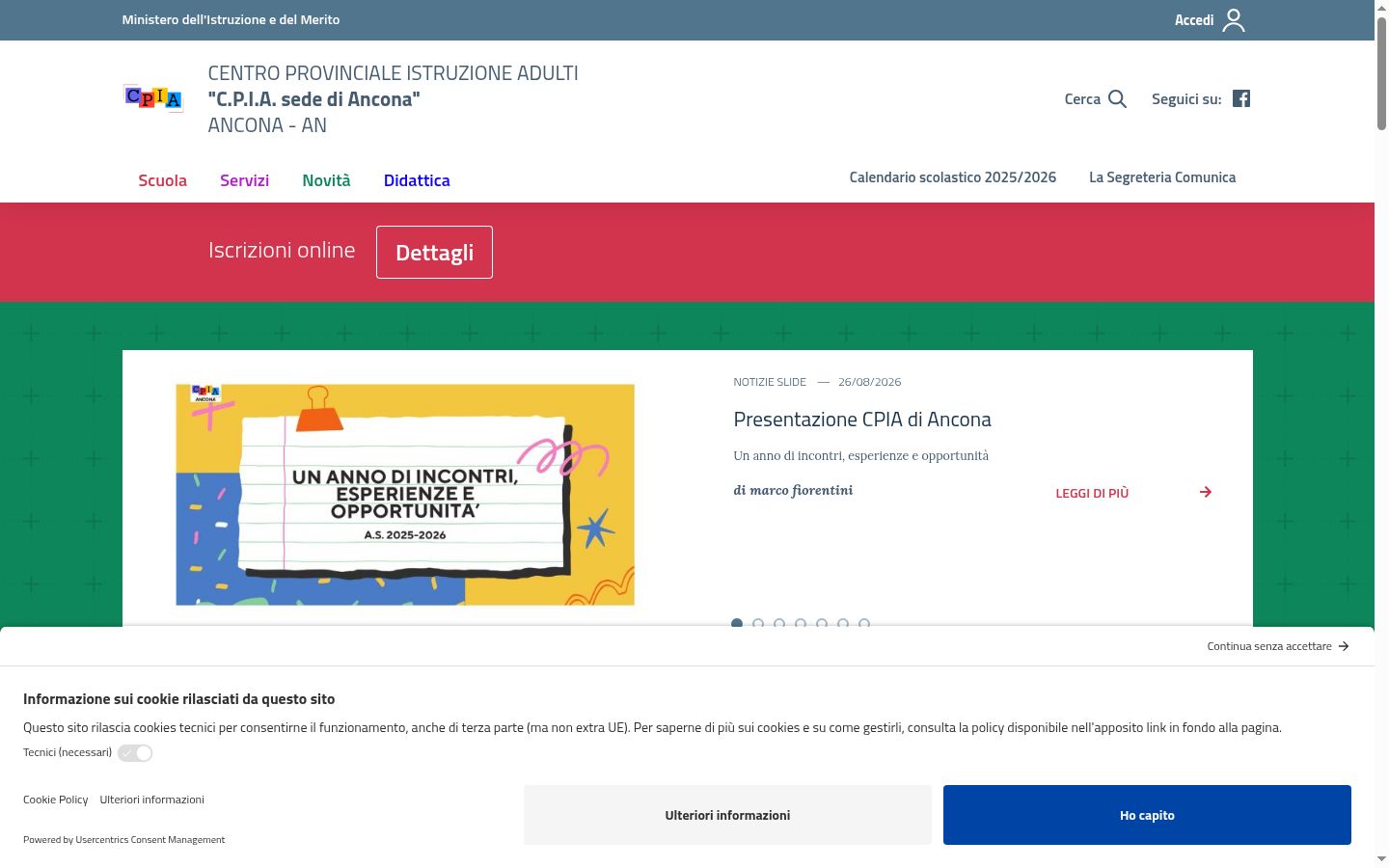The height and width of the screenshot is (868, 1389).
Task: Click the search magnifier icon
Action: (1117, 98)
